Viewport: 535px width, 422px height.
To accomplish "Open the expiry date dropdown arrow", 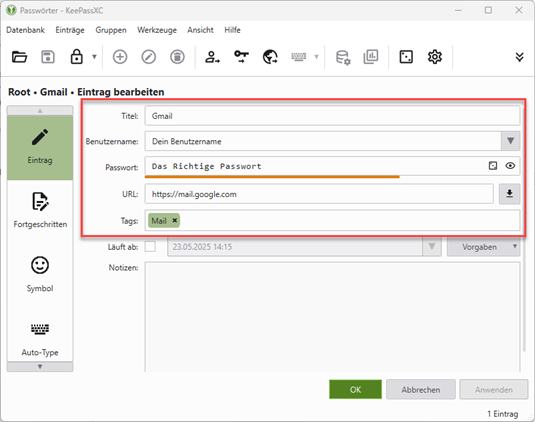I will coord(432,247).
